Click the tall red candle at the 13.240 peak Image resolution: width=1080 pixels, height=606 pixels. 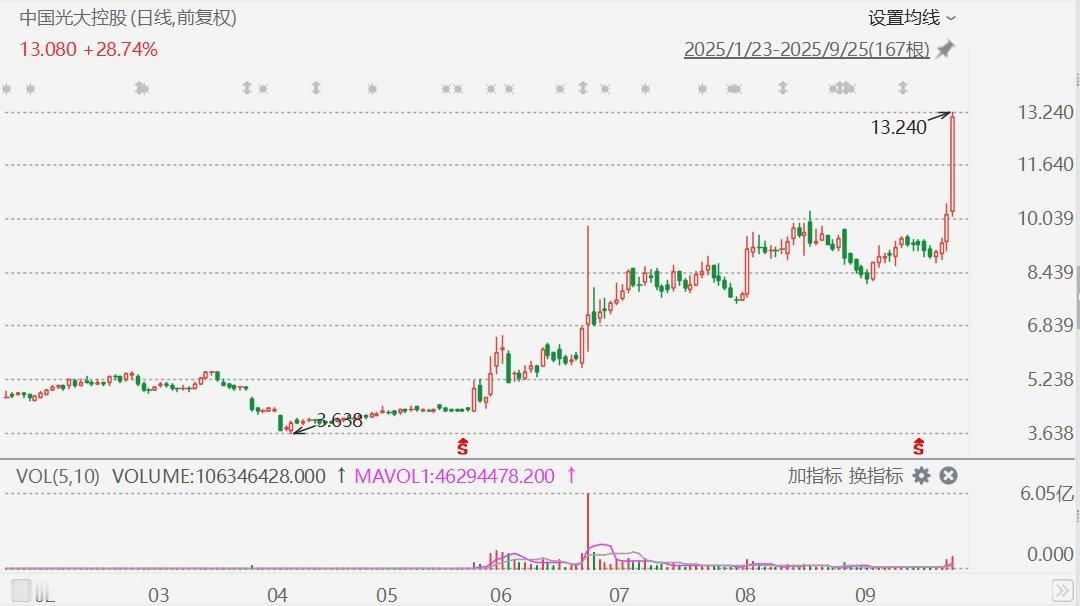tap(953, 163)
